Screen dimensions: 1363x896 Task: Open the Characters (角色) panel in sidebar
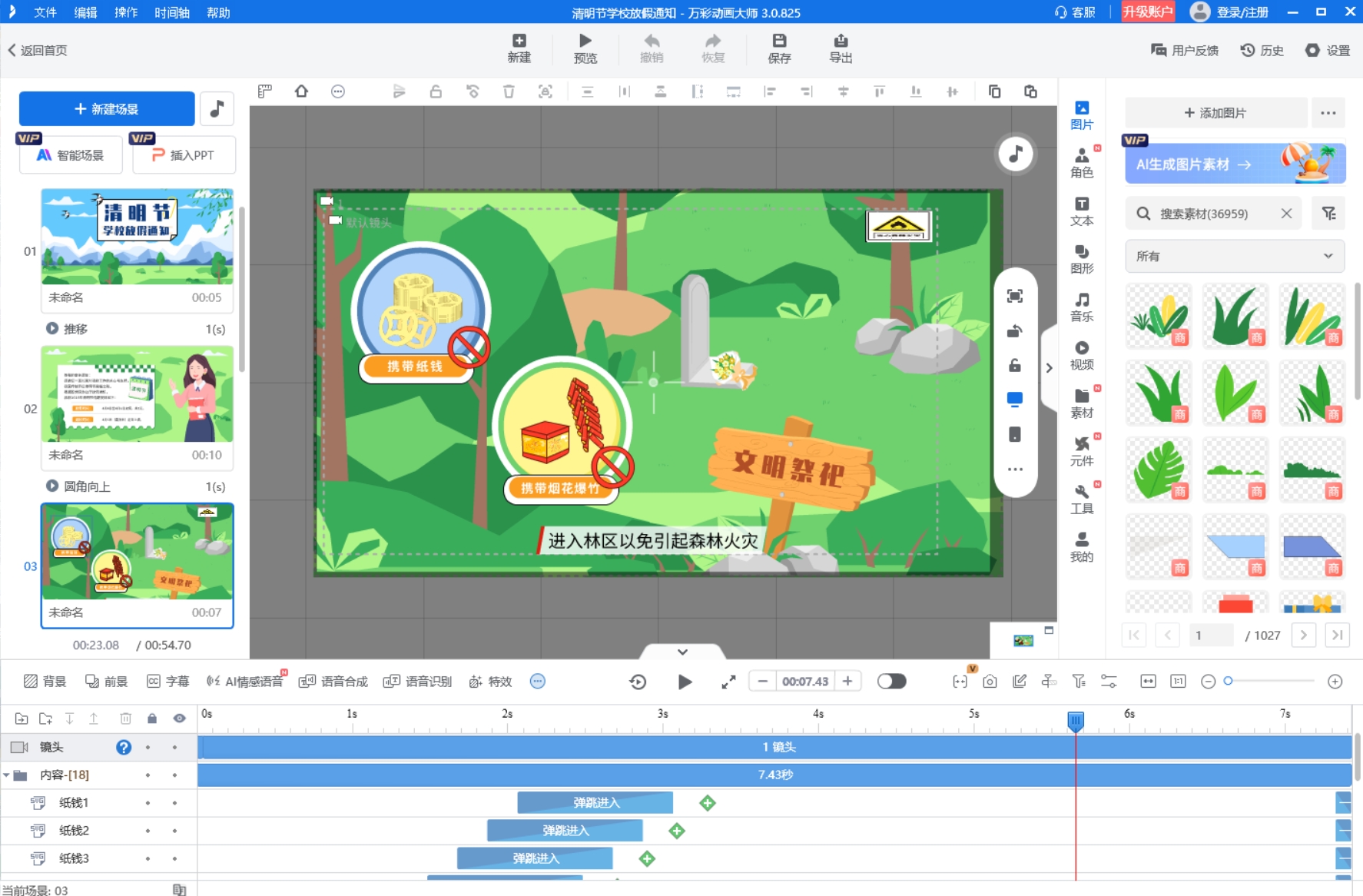click(1081, 162)
